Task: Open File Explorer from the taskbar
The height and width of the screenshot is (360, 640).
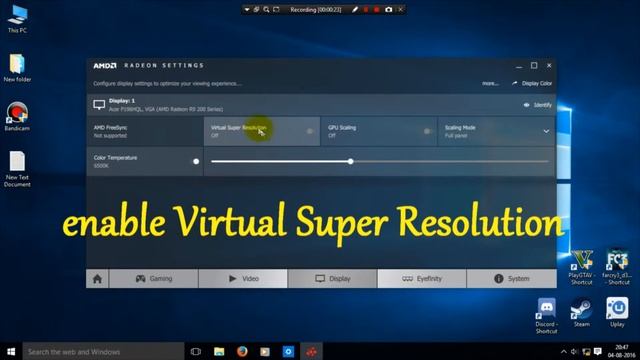Action: [219, 351]
